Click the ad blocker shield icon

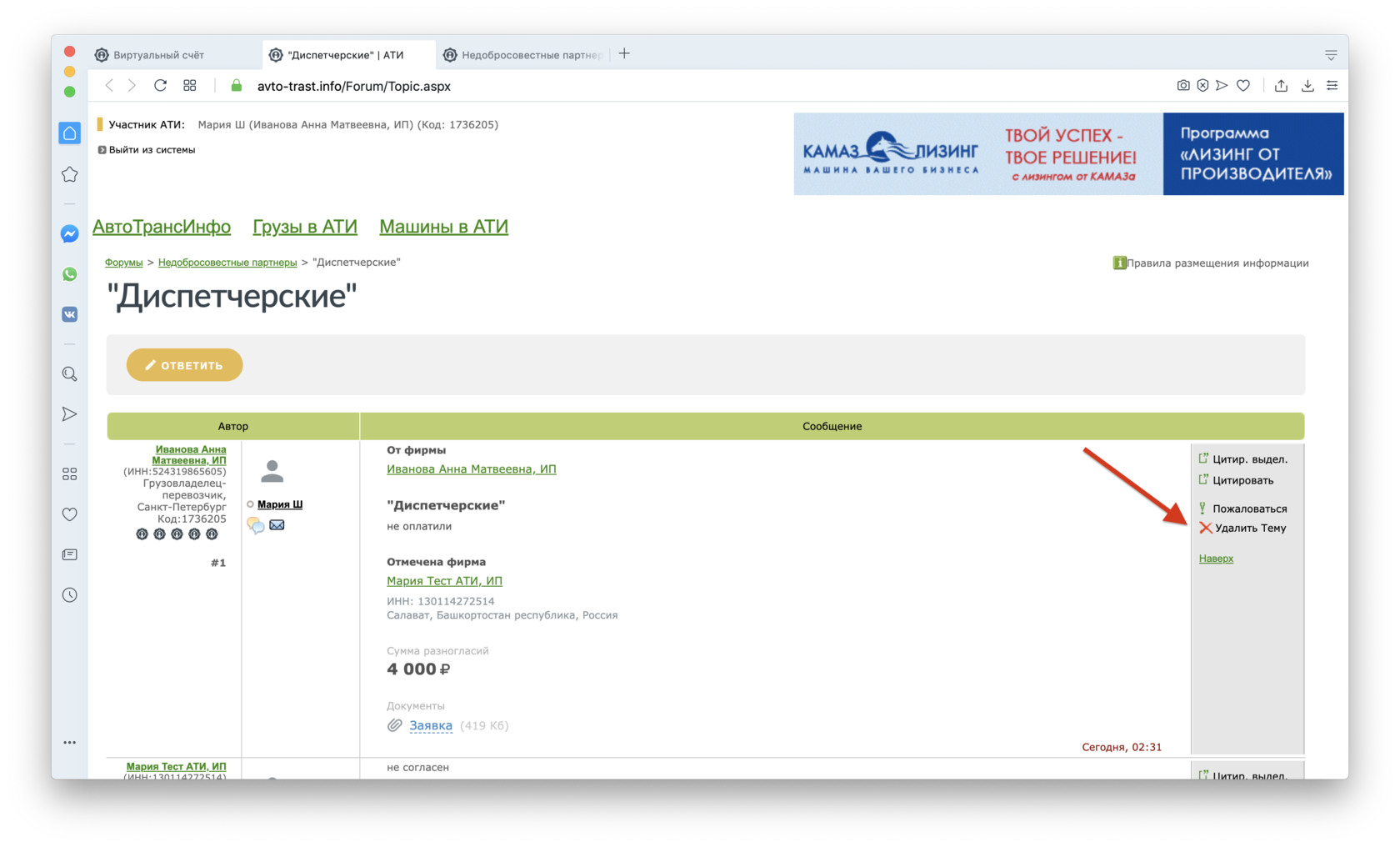click(1202, 85)
